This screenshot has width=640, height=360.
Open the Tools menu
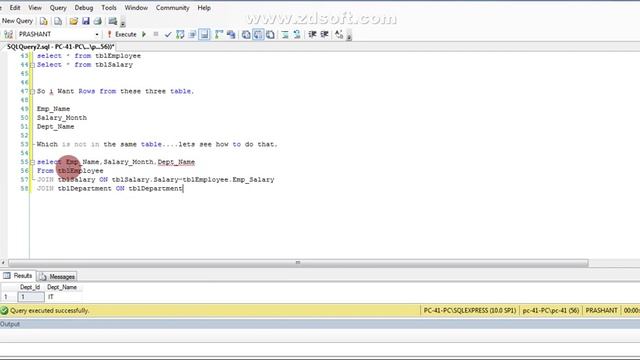point(109,8)
